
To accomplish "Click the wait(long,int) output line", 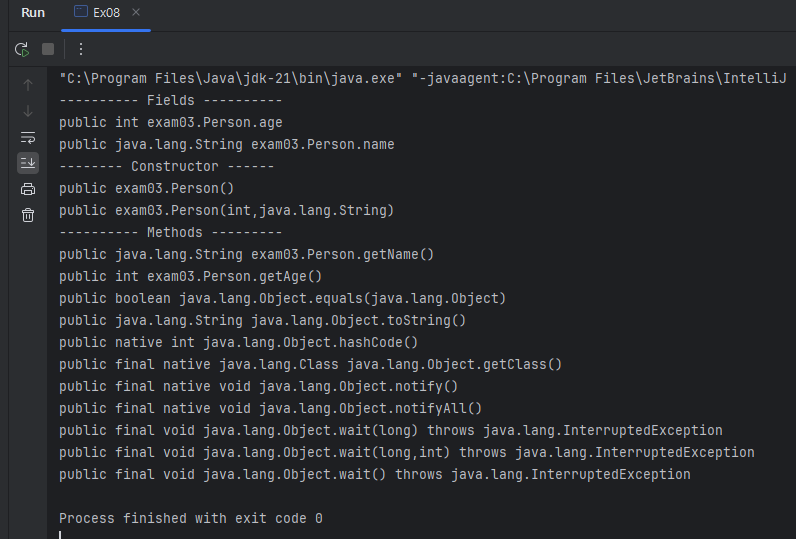I will (x=406, y=452).
